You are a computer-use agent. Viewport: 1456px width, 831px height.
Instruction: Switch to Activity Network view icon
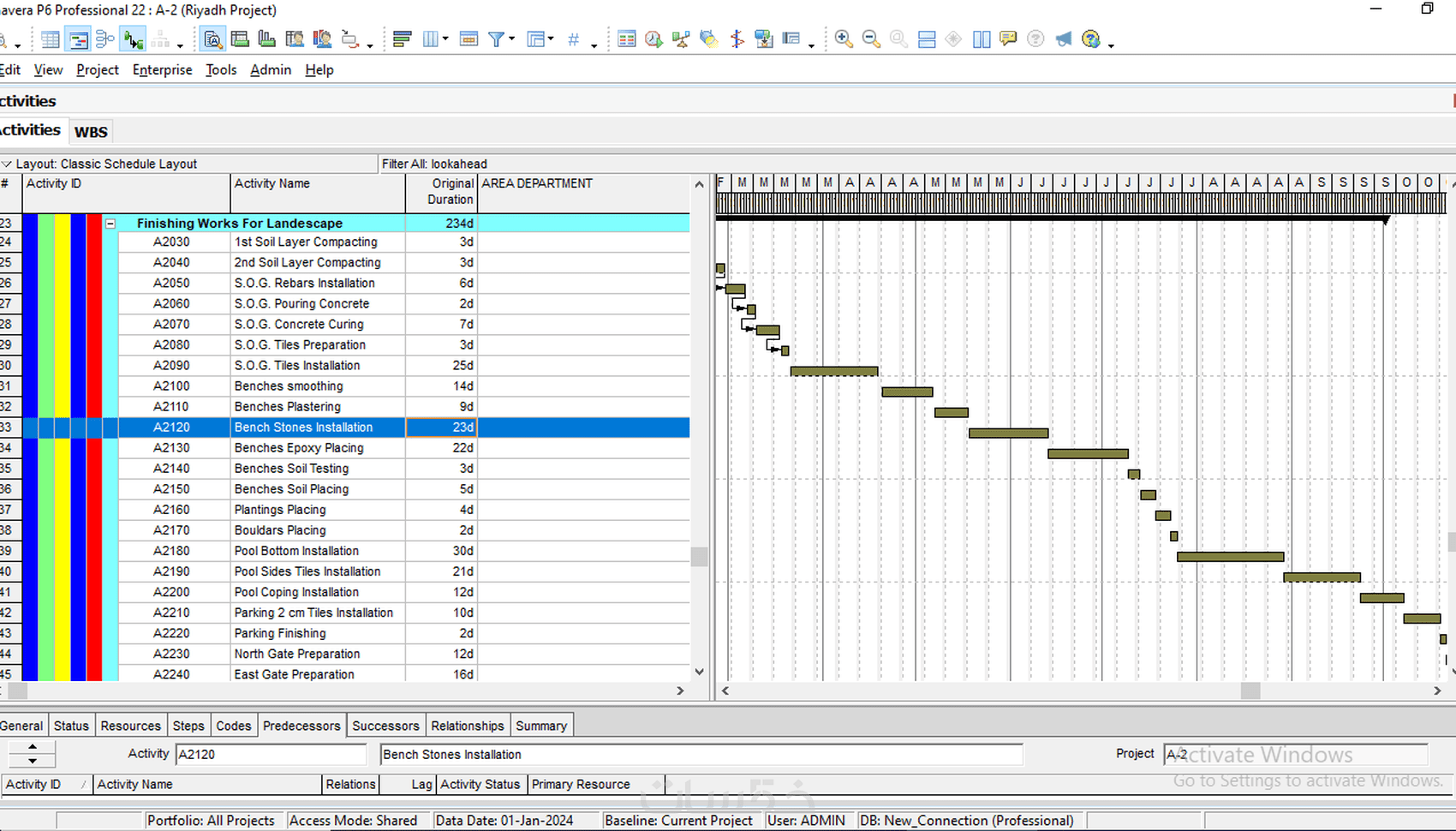pyautogui.click(x=105, y=39)
